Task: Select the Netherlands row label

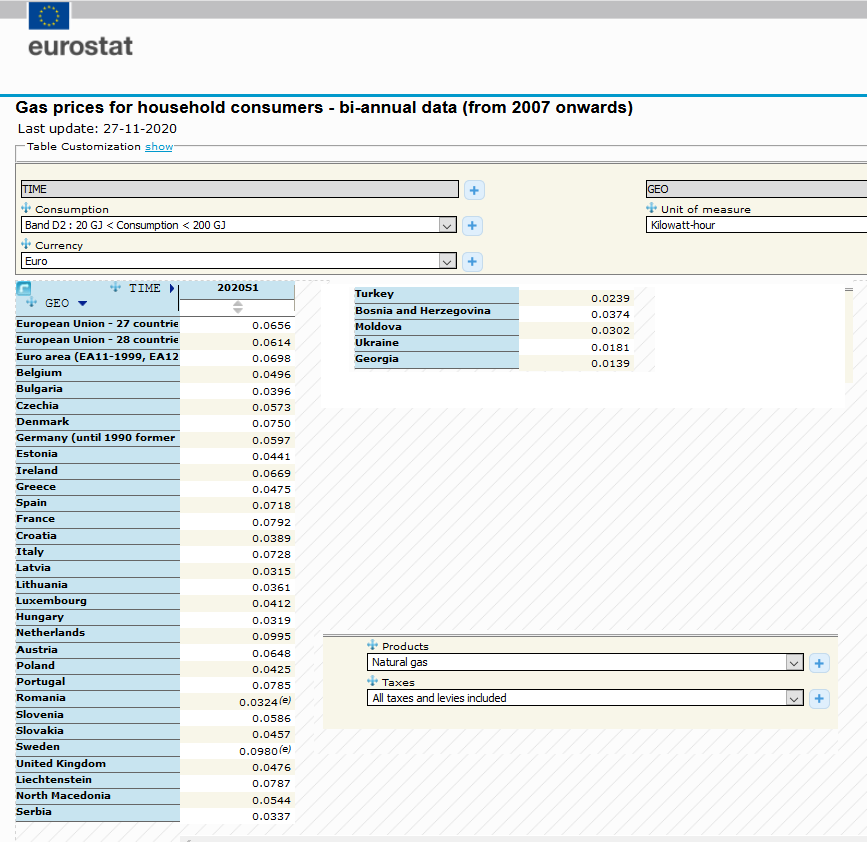Action: (x=98, y=633)
